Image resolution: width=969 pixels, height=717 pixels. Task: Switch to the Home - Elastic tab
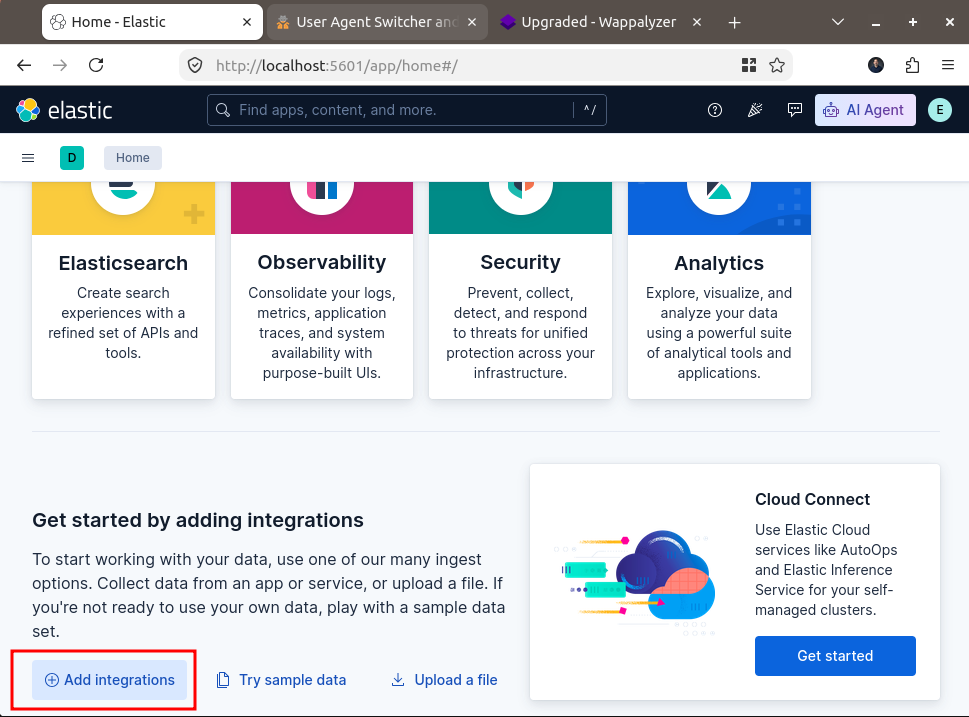(152, 22)
